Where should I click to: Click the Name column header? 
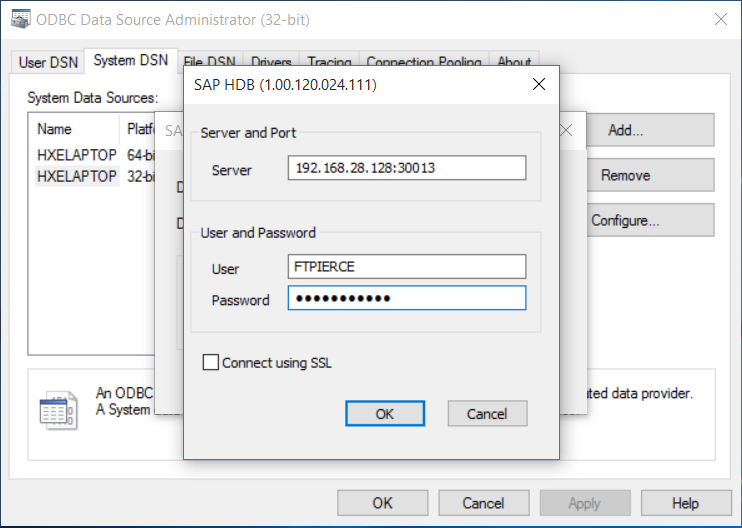73,129
